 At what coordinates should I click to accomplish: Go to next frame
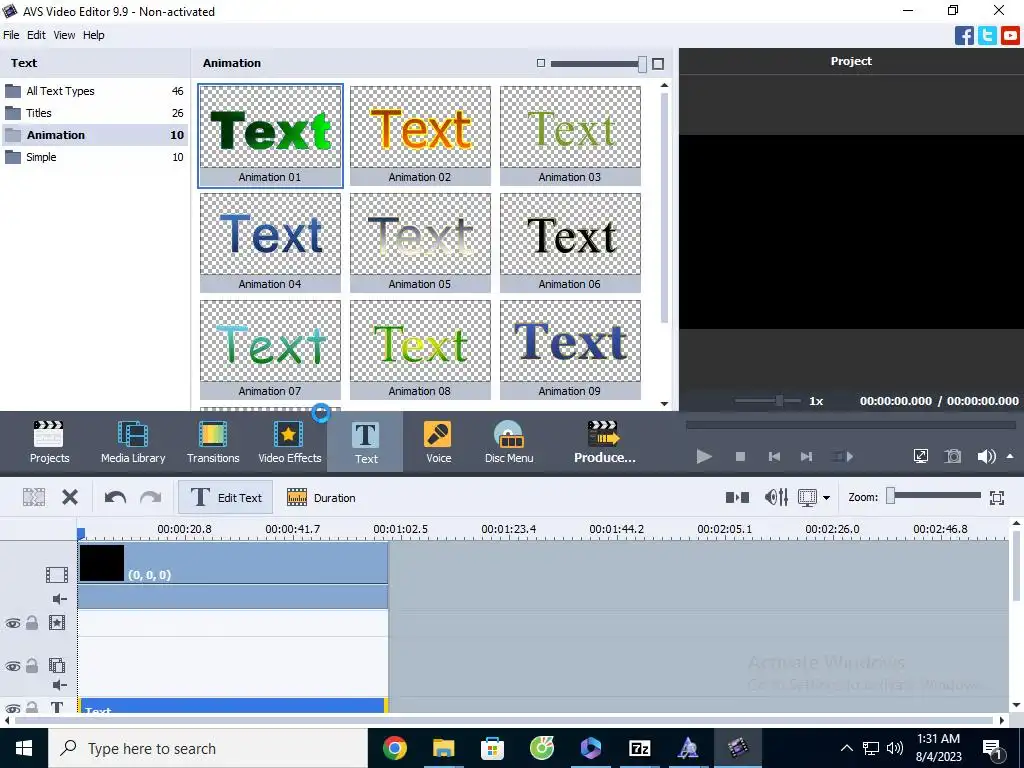[807, 456]
